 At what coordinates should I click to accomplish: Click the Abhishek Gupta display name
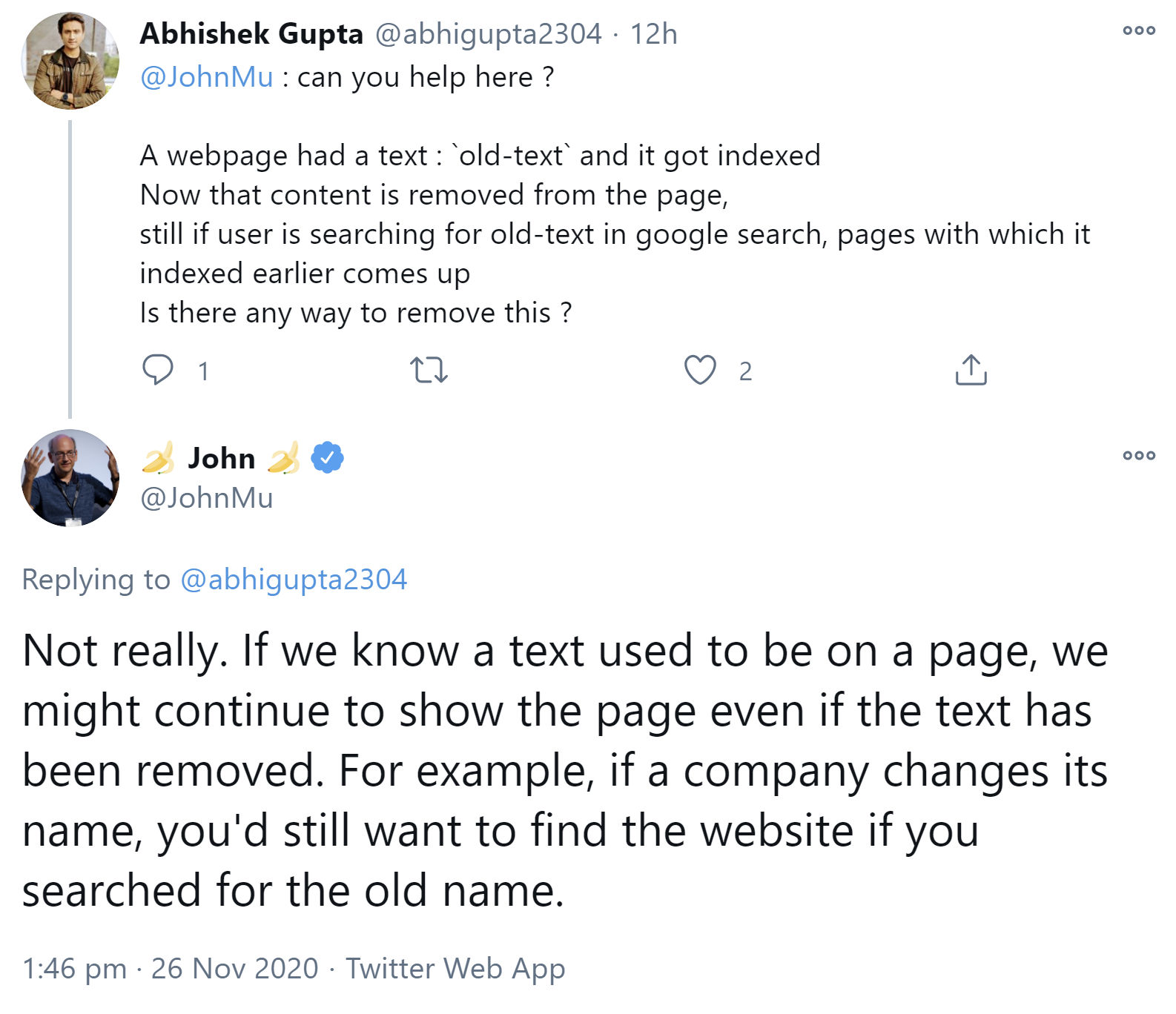click(251, 34)
